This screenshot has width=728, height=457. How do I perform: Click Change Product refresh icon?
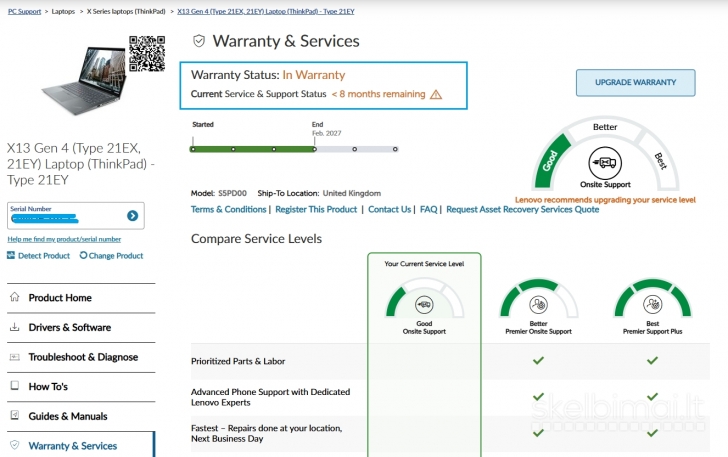(x=84, y=255)
